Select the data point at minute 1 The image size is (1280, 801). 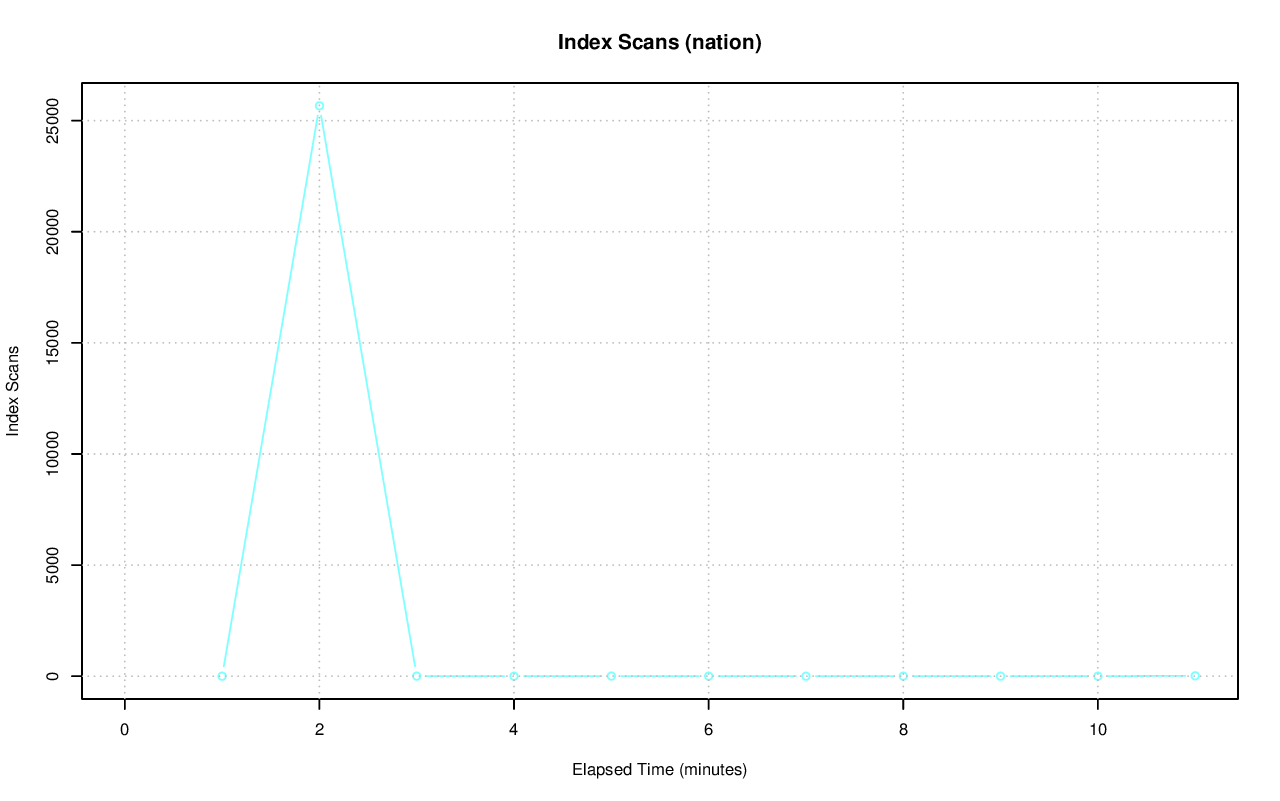(222, 676)
